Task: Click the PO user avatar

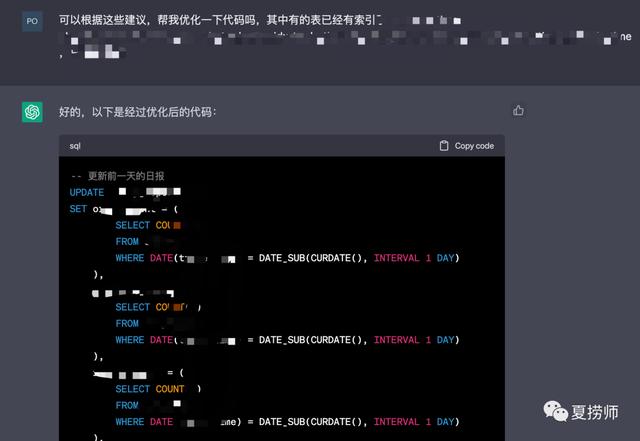Action: (32, 21)
